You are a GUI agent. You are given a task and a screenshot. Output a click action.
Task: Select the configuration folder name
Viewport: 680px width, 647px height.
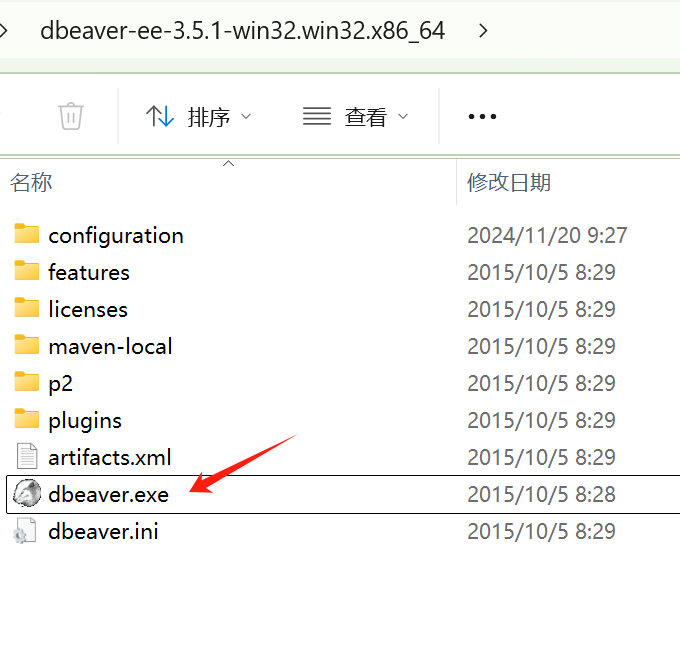[x=116, y=236]
